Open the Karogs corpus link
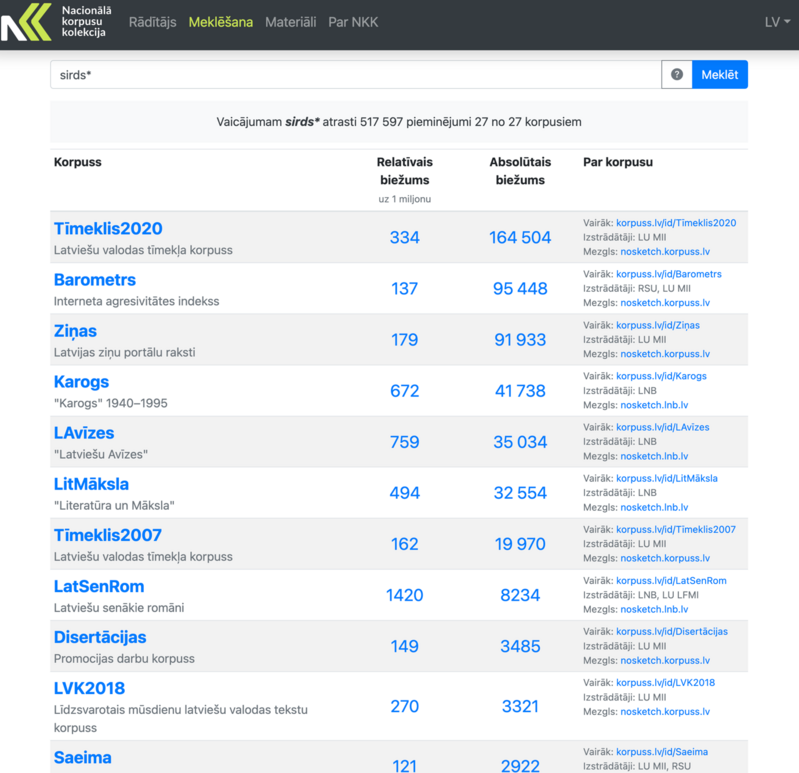This screenshot has height=773, width=799. coord(82,382)
